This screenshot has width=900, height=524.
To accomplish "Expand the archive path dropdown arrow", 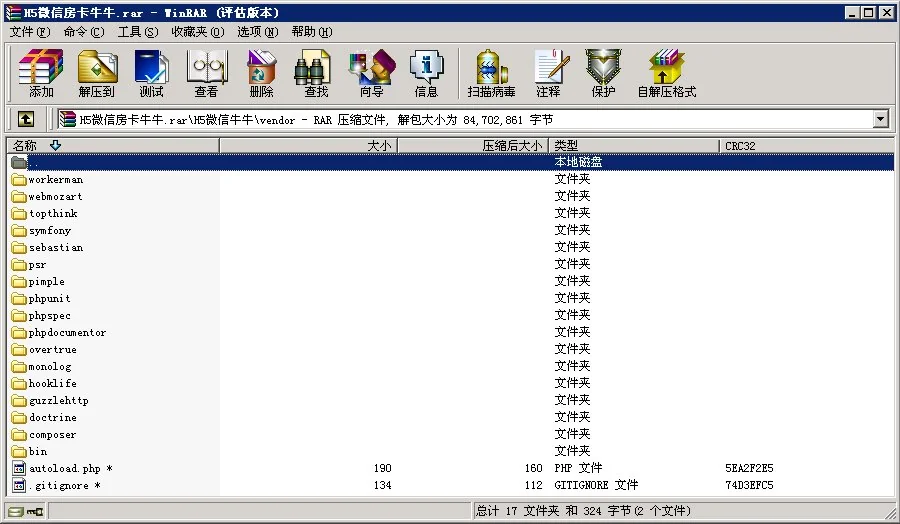I will [x=880, y=119].
